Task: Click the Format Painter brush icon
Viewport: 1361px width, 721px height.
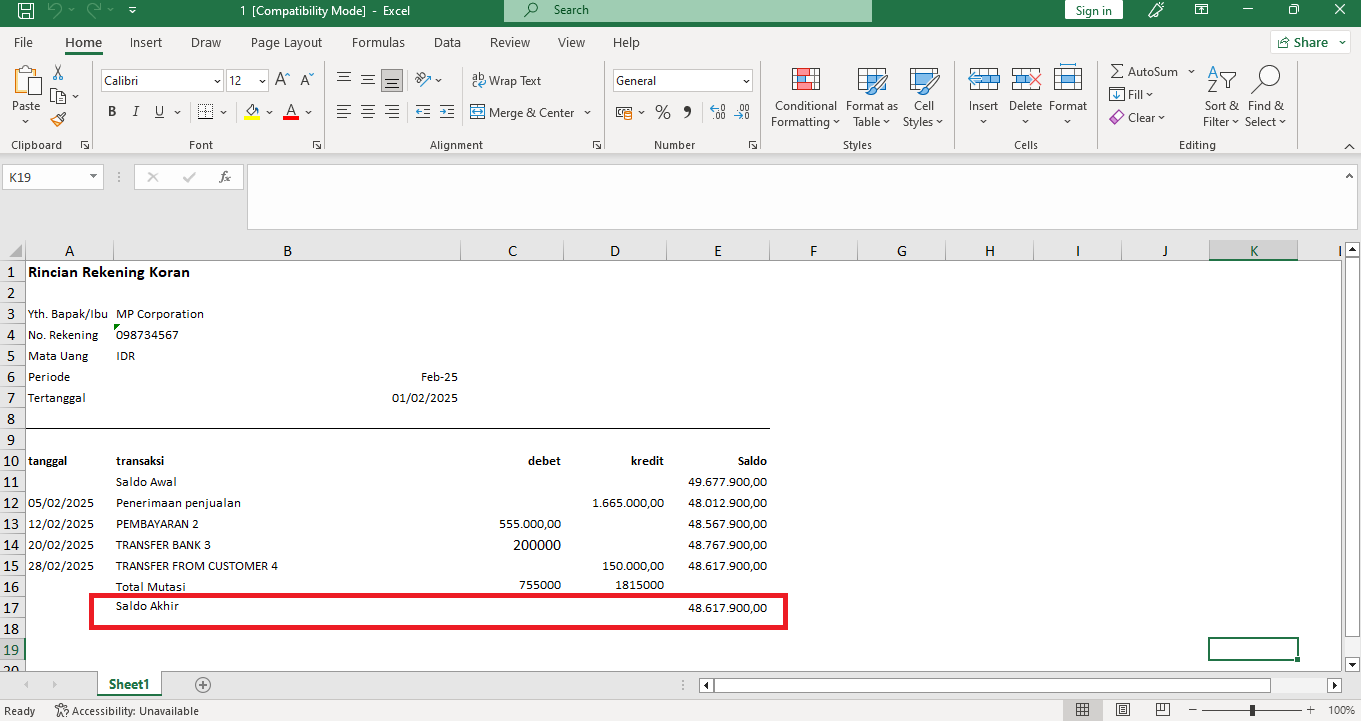Action: (58, 119)
